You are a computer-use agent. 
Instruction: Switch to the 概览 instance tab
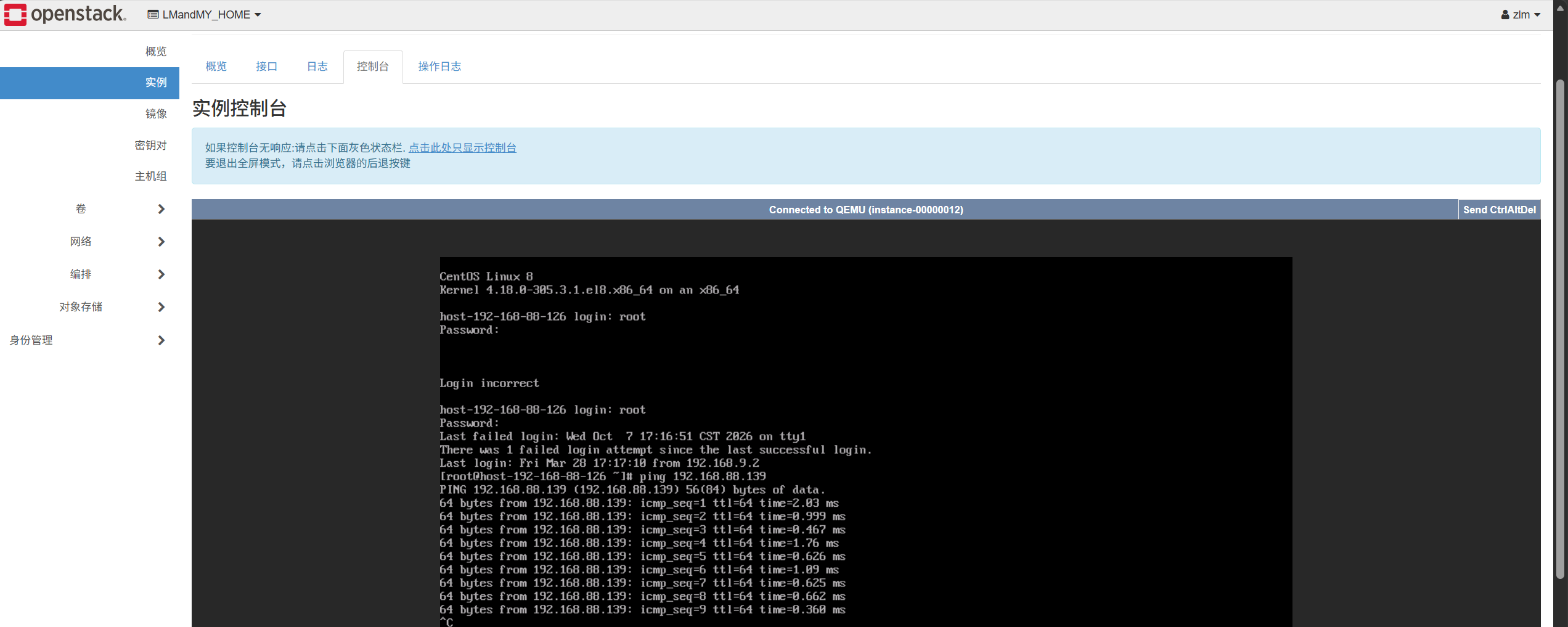216,67
